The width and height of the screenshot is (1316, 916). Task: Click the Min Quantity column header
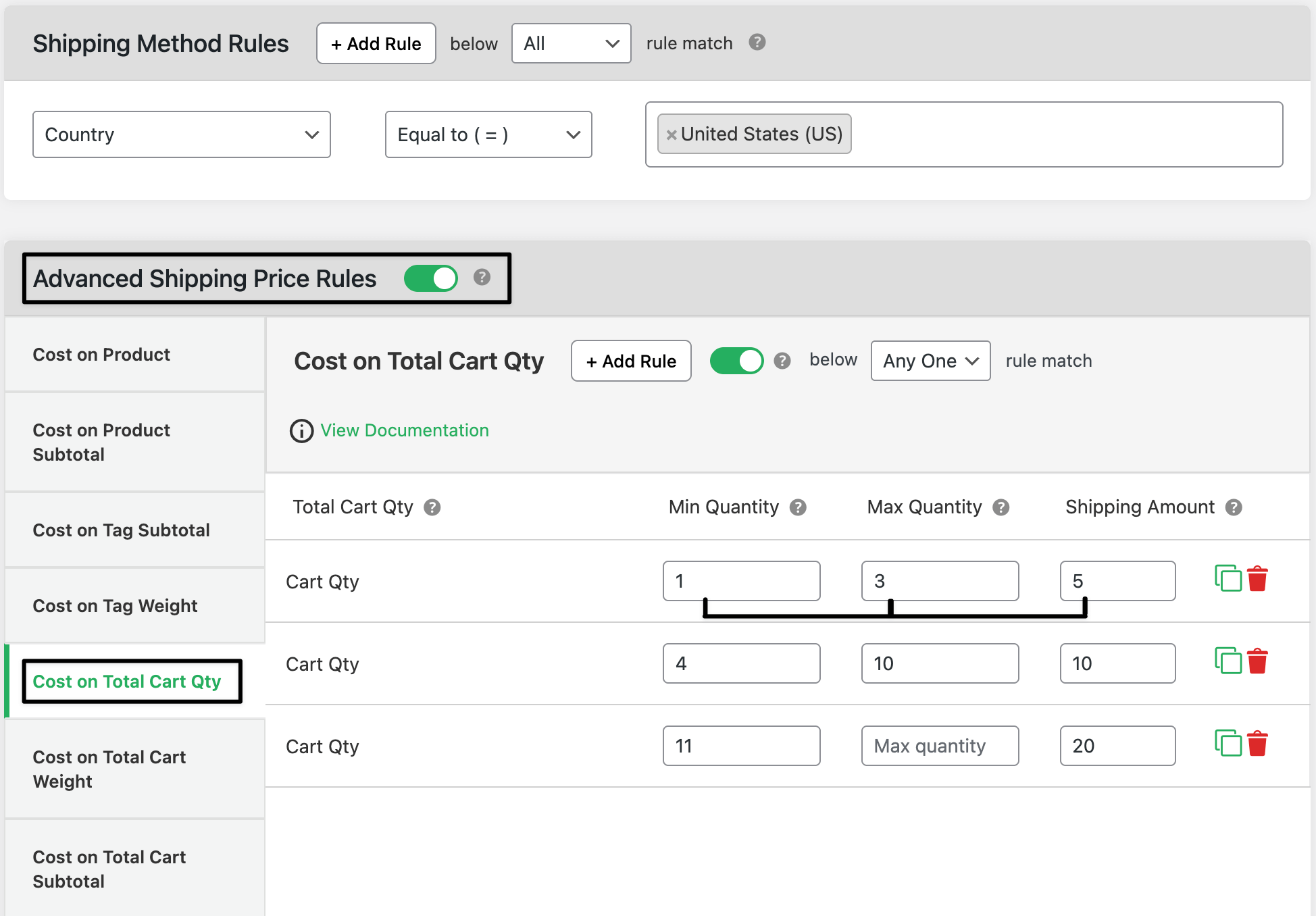tap(724, 507)
